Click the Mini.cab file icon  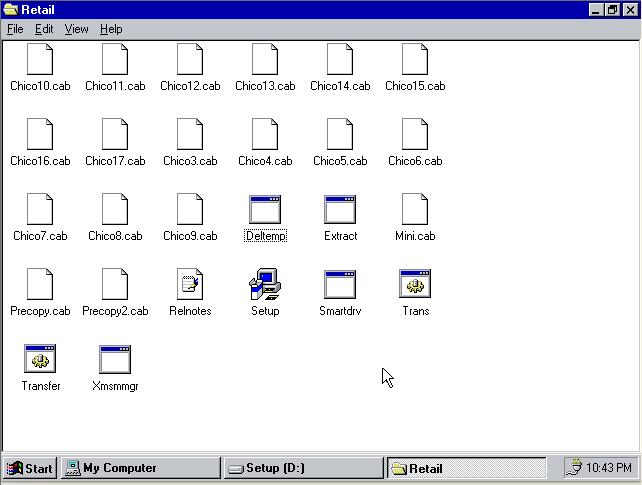tap(415, 209)
